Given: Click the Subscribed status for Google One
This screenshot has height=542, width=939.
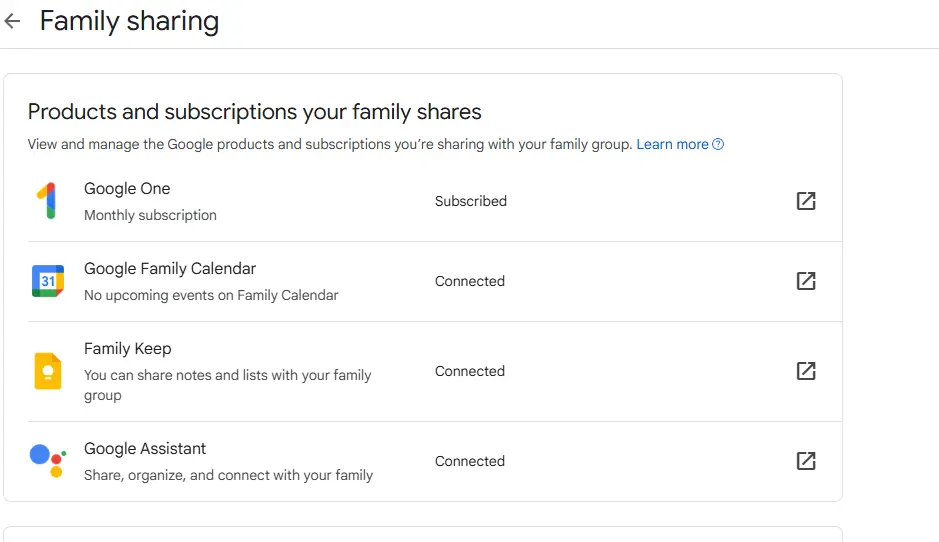Looking at the screenshot, I should (x=471, y=201).
